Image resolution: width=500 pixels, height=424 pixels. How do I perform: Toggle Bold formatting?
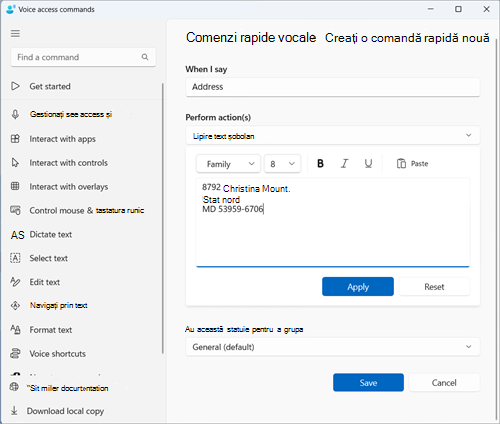coord(320,163)
